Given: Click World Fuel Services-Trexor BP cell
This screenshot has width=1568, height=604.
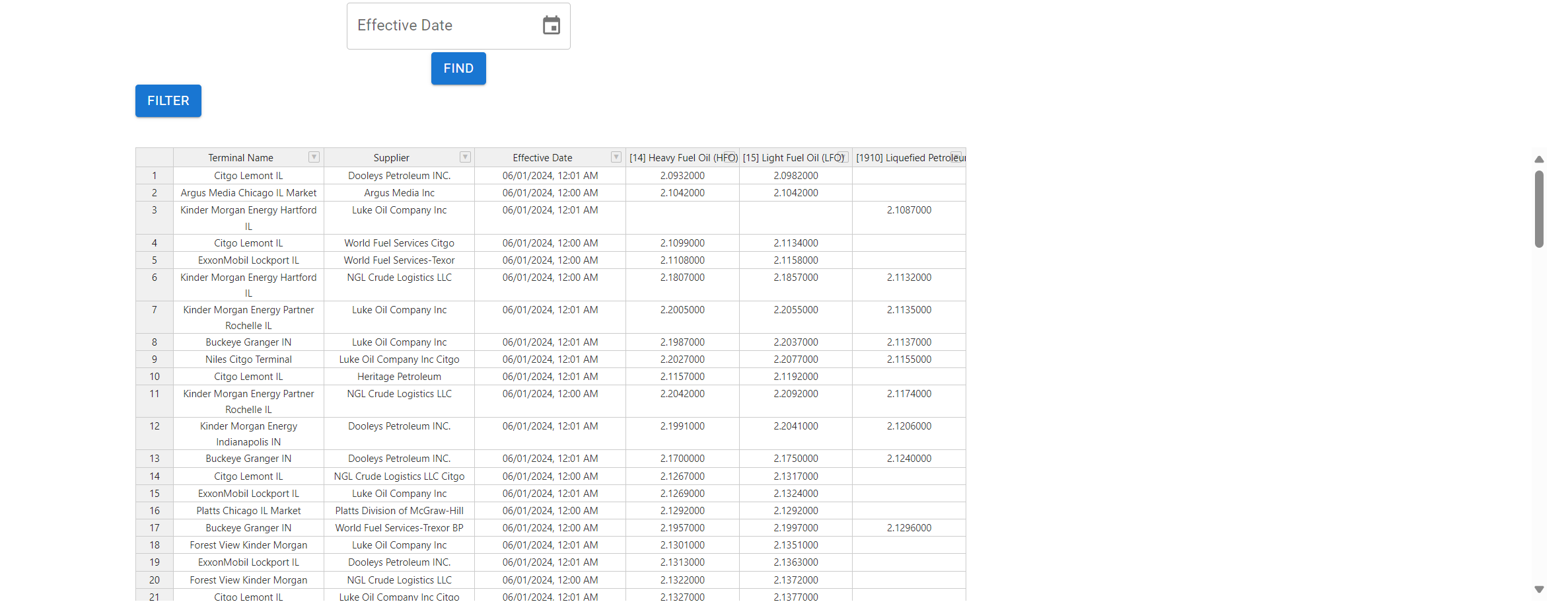Looking at the screenshot, I should [399, 528].
